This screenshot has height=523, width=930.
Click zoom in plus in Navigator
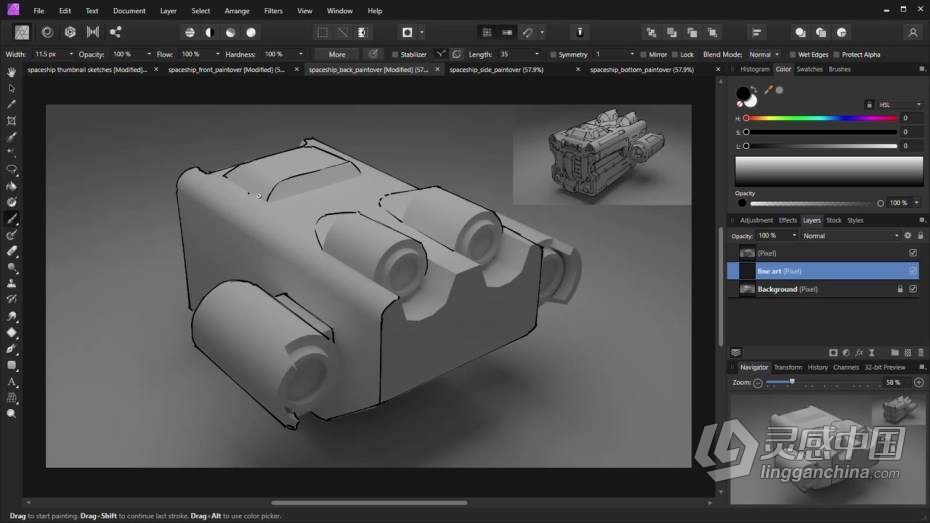(919, 382)
